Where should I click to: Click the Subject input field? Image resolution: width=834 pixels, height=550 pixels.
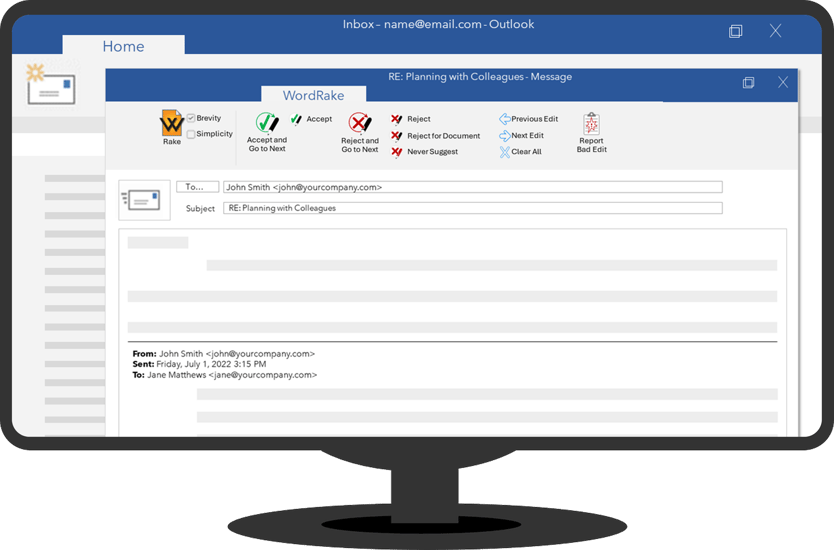472,208
